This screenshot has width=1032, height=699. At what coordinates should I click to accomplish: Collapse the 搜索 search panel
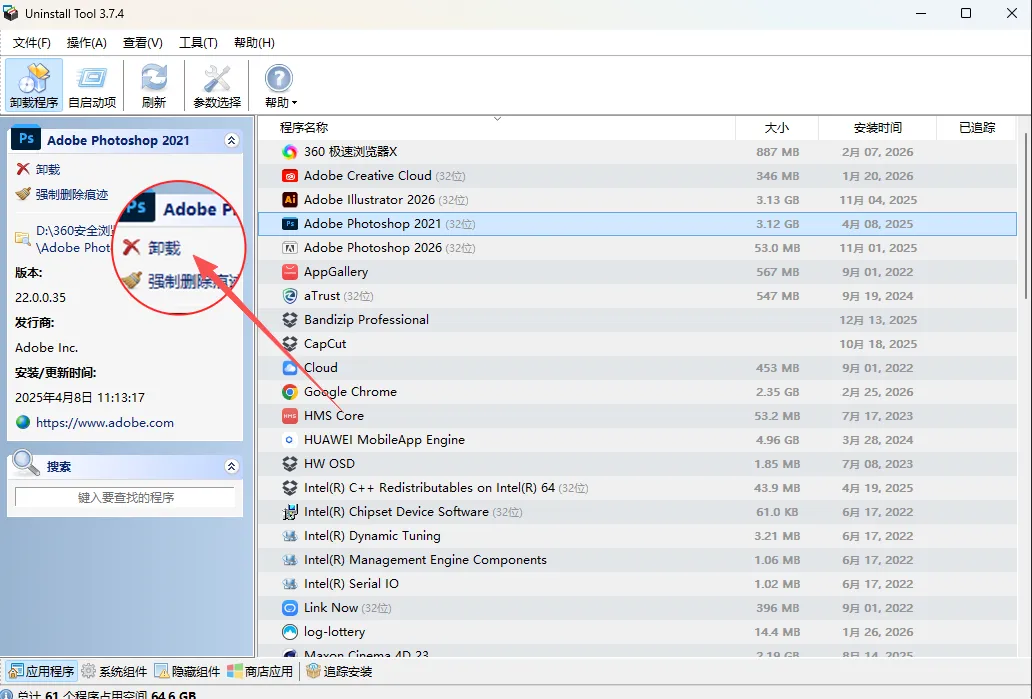[232, 467]
